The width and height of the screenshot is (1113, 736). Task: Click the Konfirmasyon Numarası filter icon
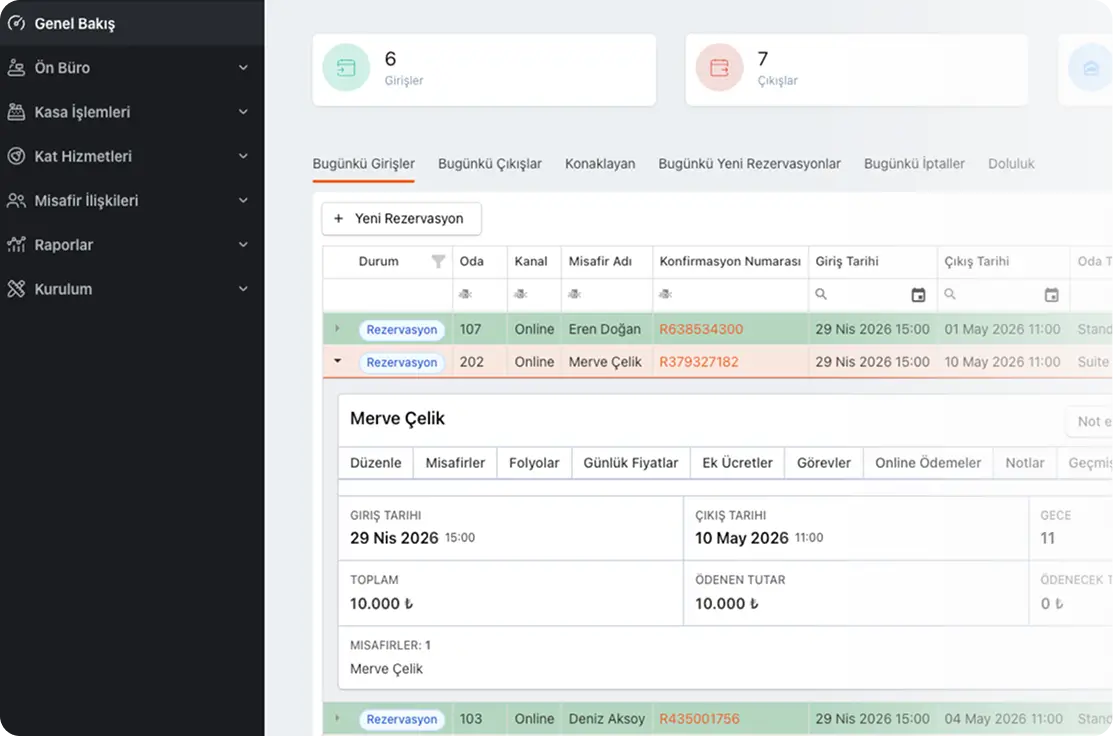[666, 294]
